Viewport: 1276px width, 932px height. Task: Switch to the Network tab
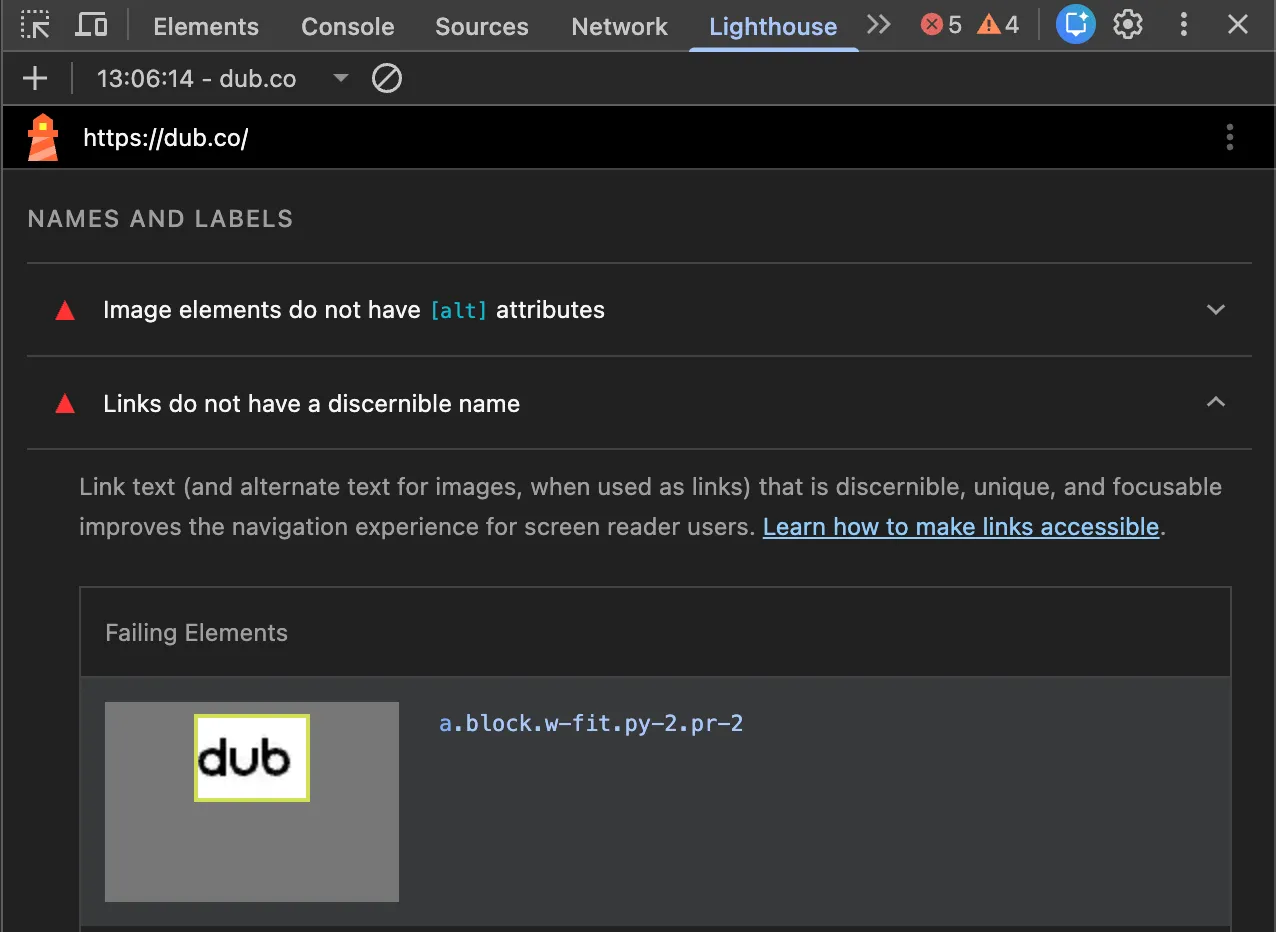coord(620,27)
